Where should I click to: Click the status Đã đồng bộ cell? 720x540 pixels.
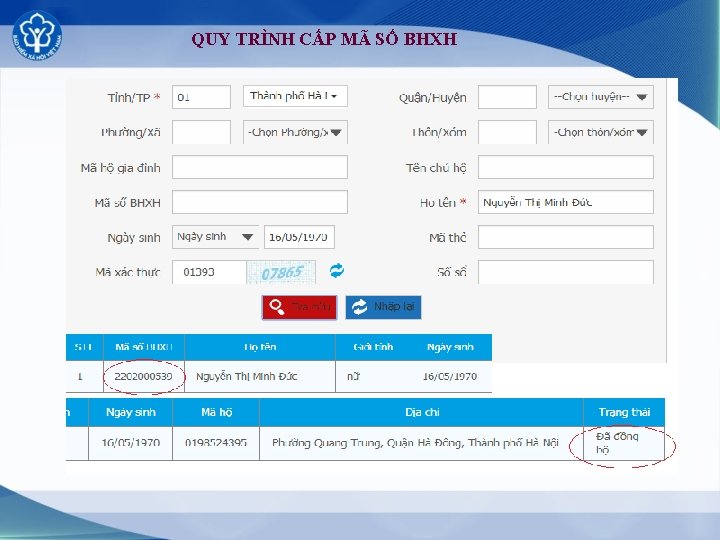click(x=624, y=443)
